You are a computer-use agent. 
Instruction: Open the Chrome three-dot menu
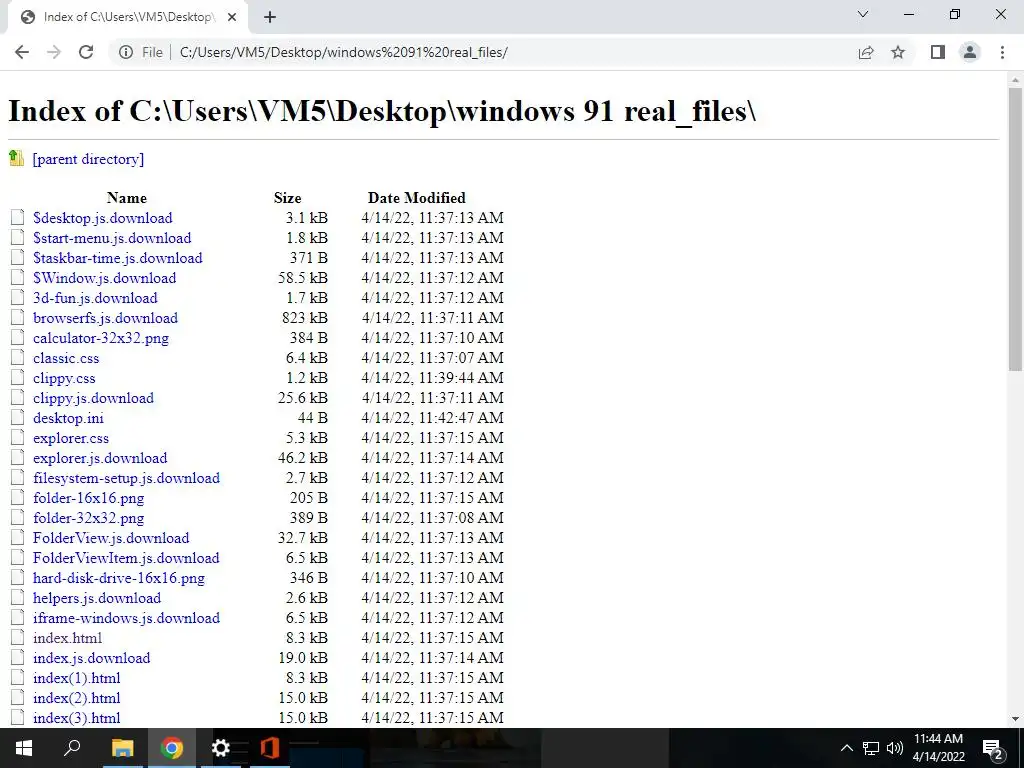pyautogui.click(x=1002, y=52)
